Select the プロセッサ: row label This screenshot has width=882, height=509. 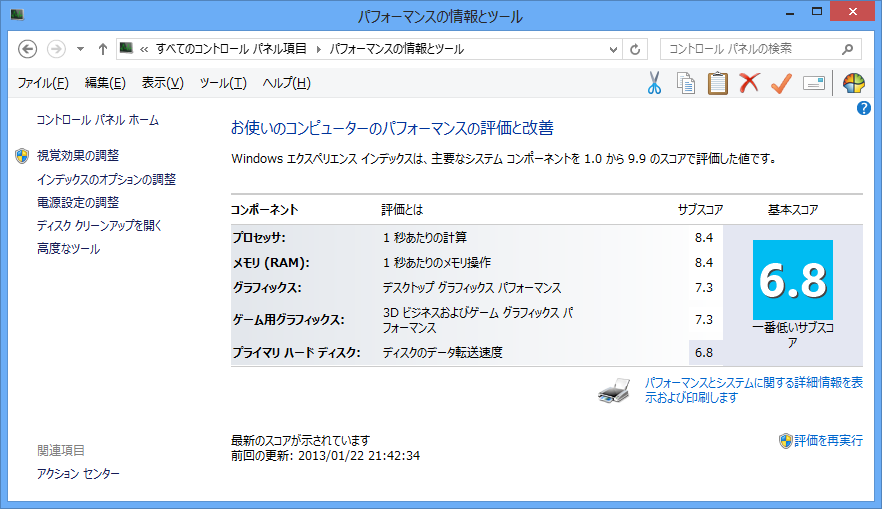[259, 237]
